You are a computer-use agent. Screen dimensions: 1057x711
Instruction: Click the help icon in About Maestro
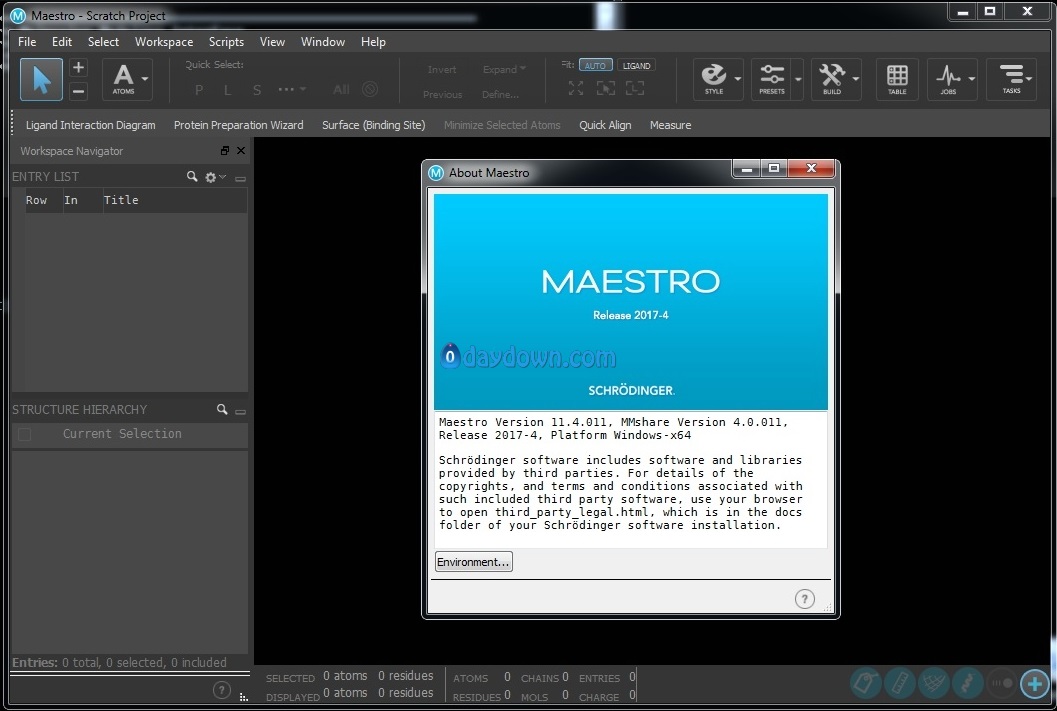[x=804, y=598]
